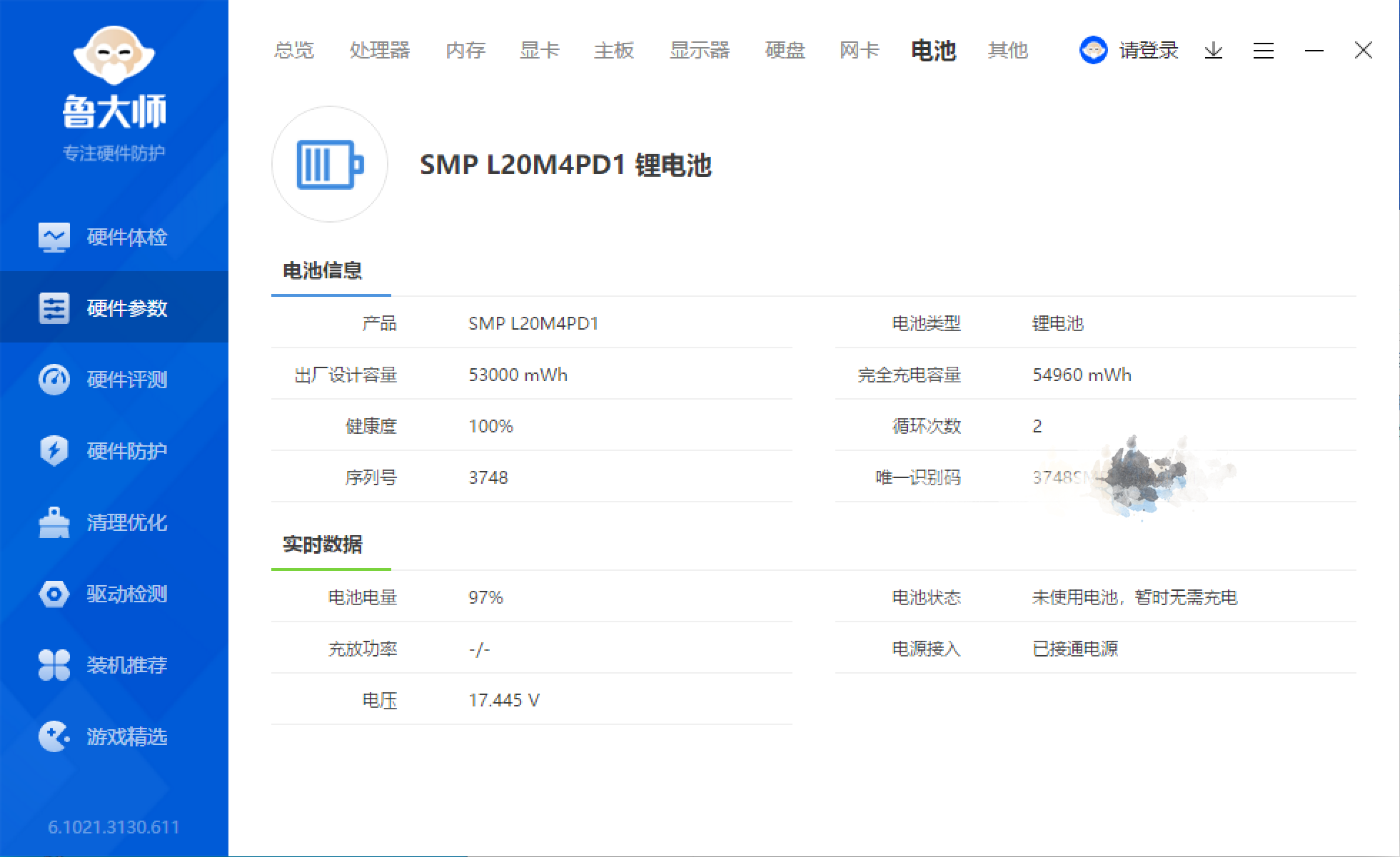The width and height of the screenshot is (1400, 857).
Task: Click cycle count value 2
Action: tap(1037, 426)
